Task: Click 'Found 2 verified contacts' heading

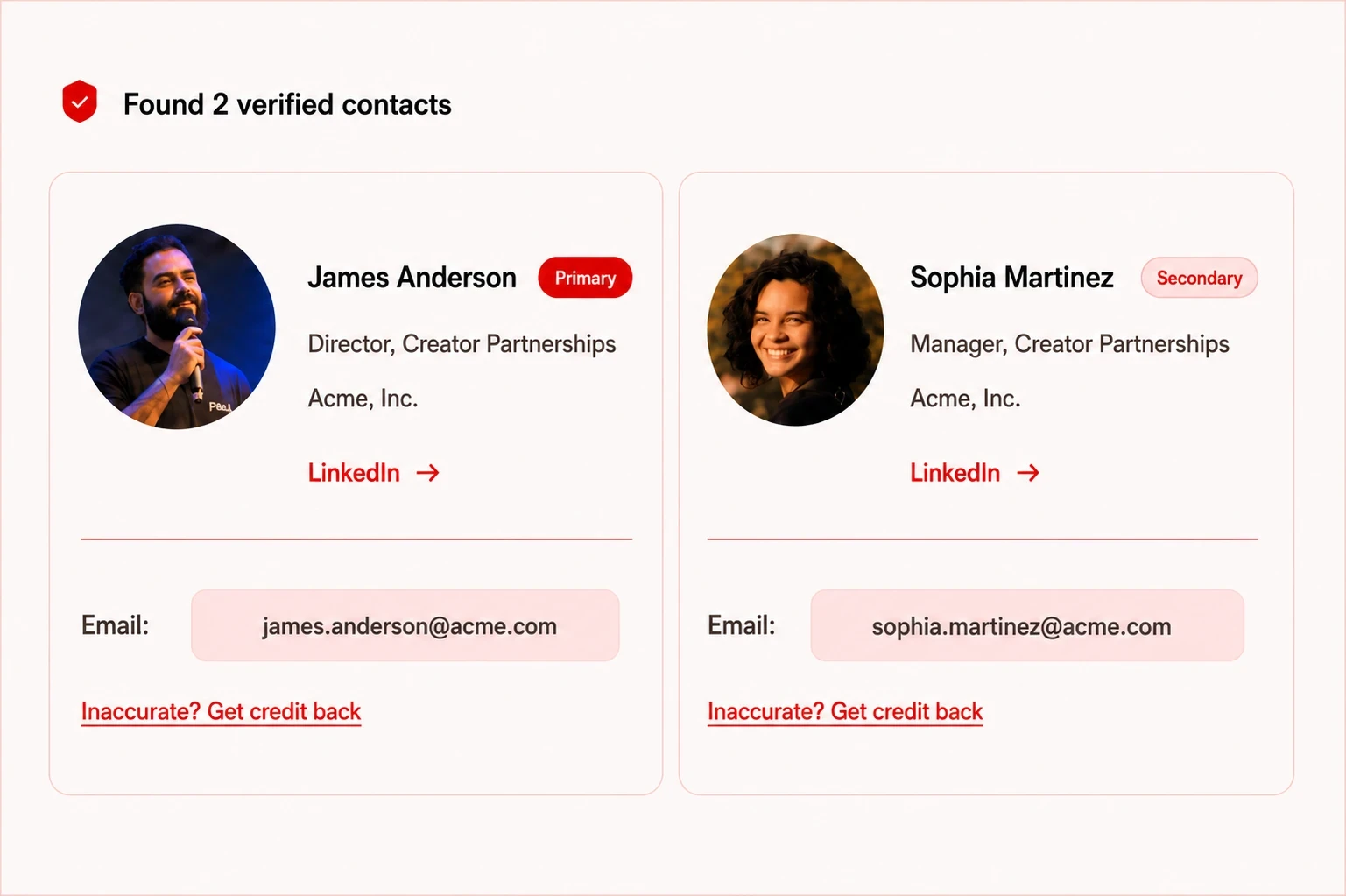Action: point(287,104)
